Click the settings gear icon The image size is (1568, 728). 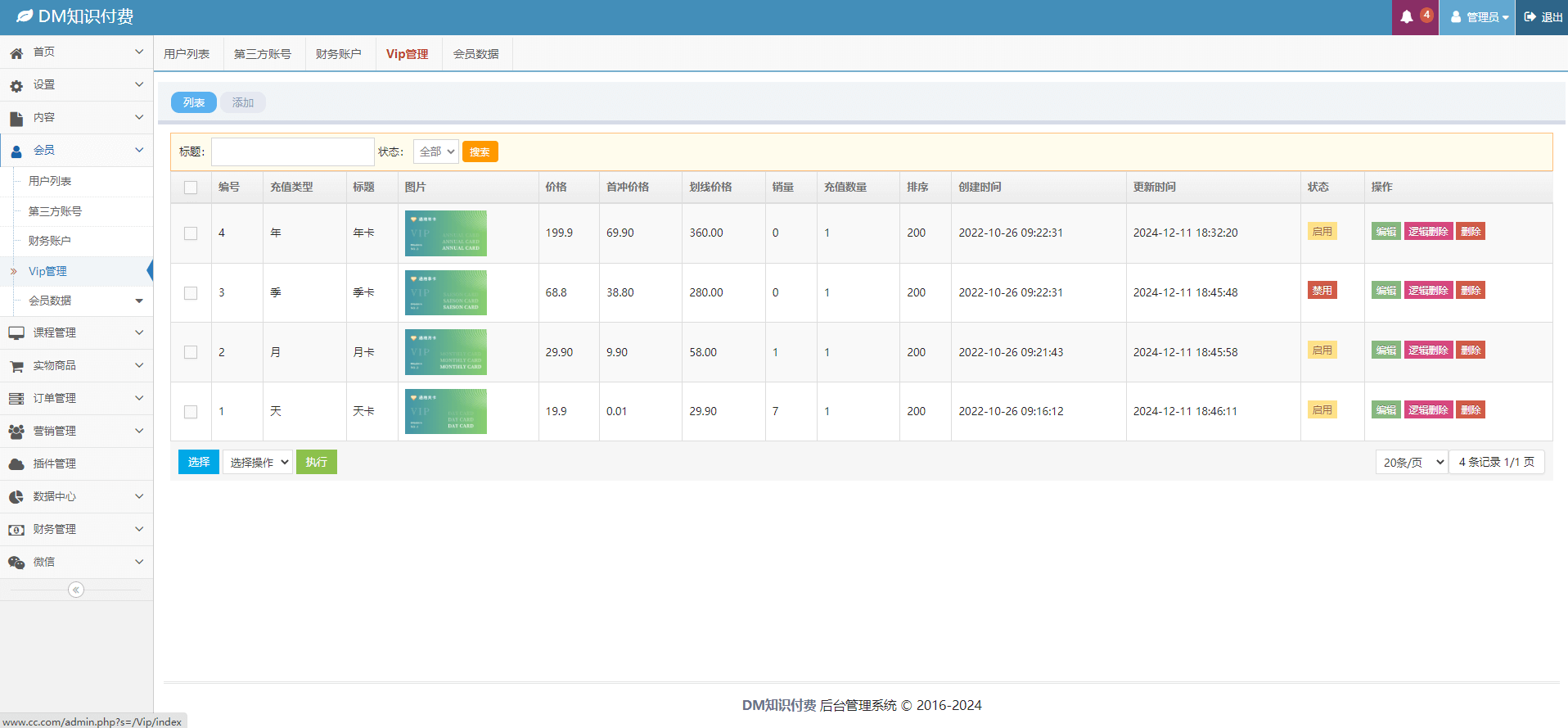click(x=16, y=85)
